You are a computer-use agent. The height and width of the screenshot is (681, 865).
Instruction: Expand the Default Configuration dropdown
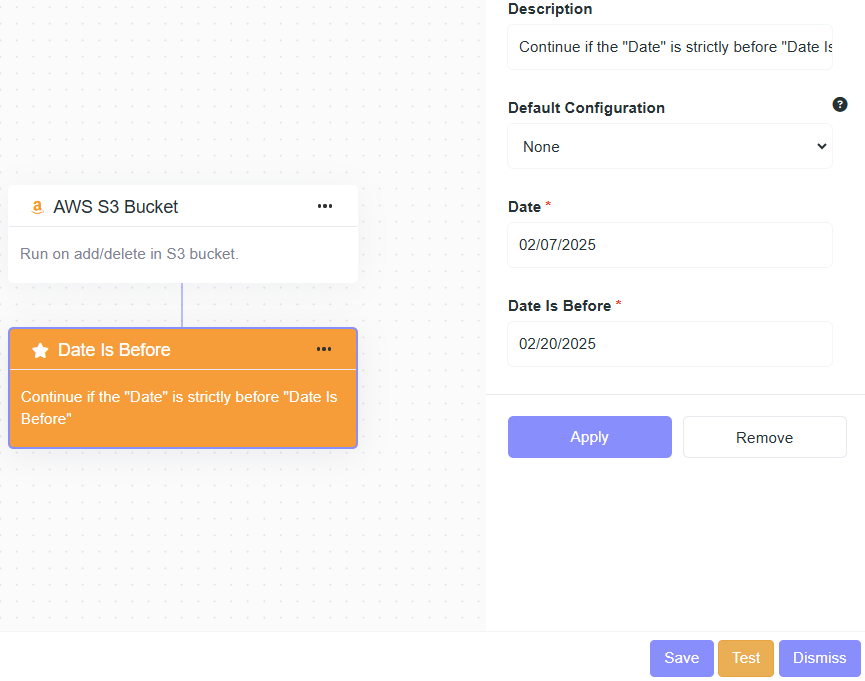point(670,146)
